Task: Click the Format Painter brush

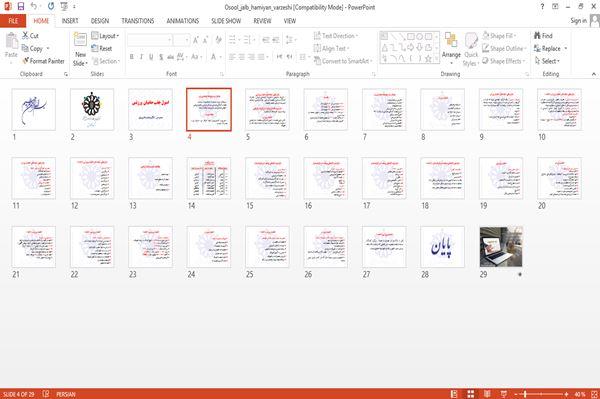Action: coord(26,61)
